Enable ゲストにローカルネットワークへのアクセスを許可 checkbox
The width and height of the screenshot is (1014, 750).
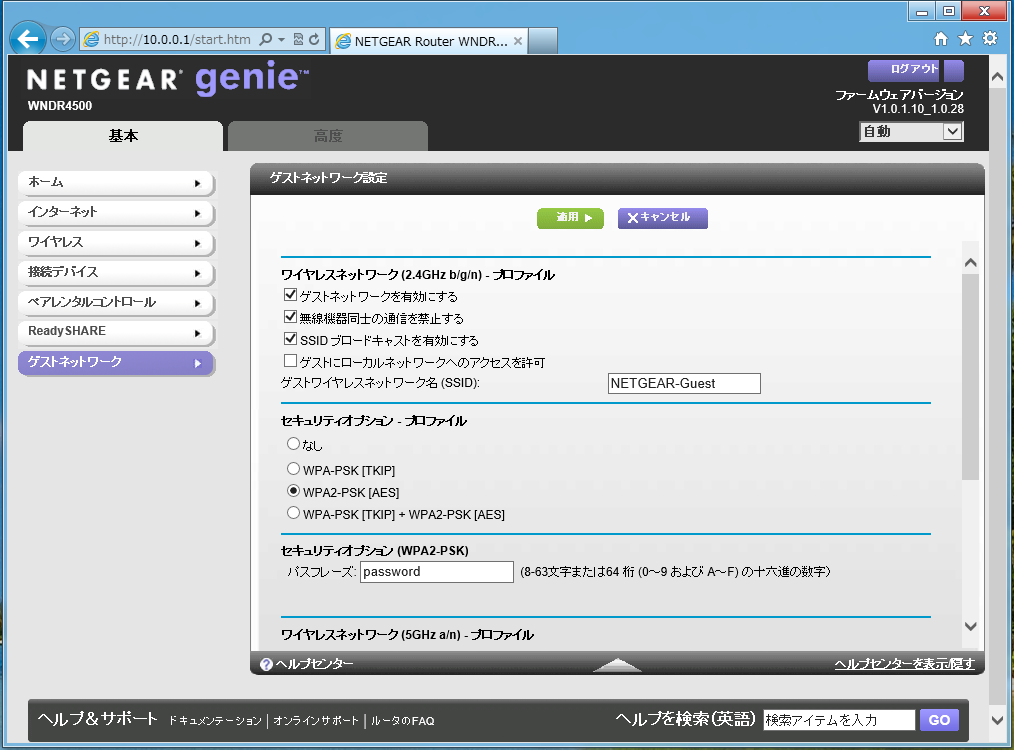291,361
